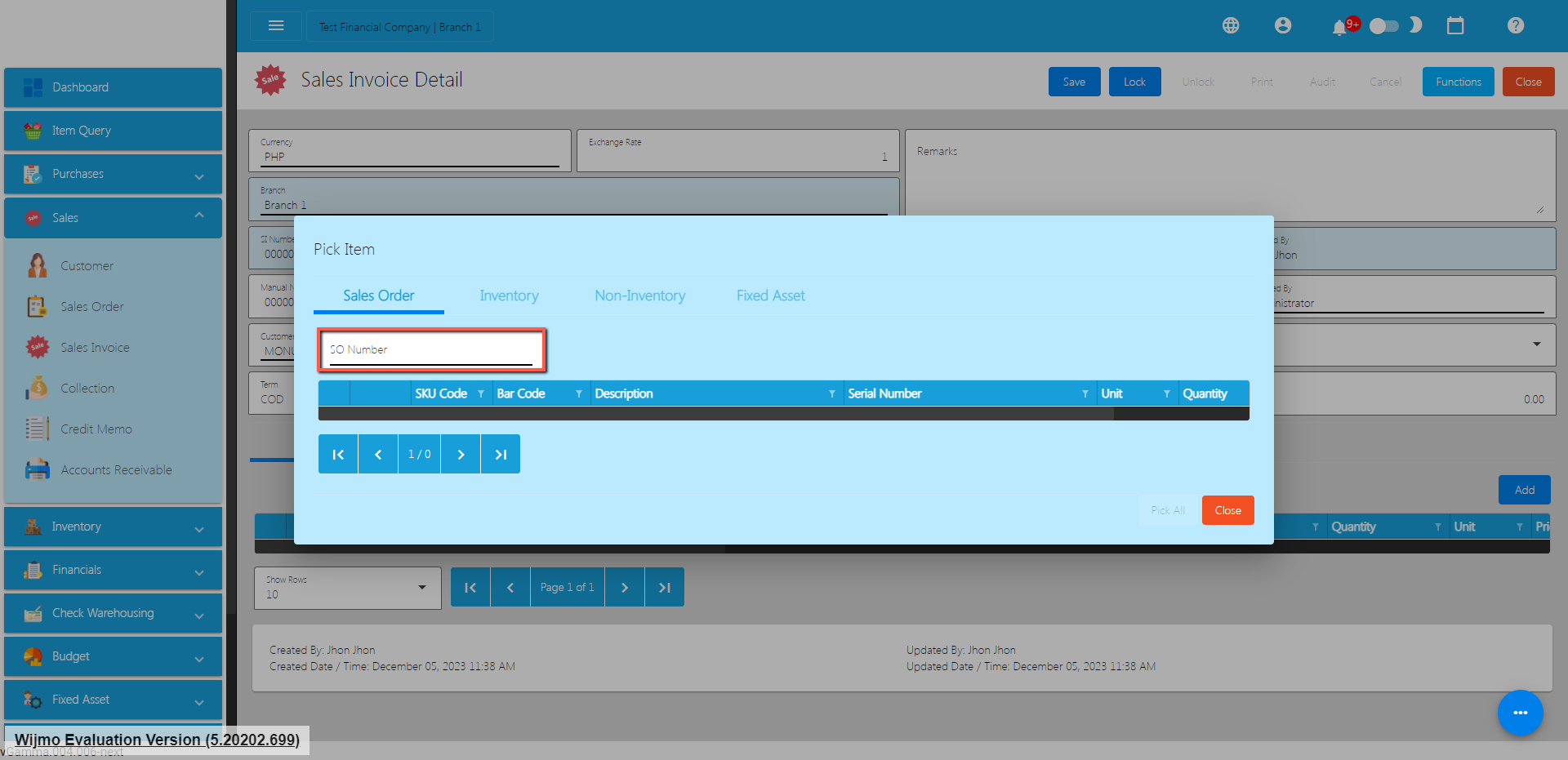Toggle the dark mode switch
Viewport: 1568px width, 760px height.
click(1384, 26)
